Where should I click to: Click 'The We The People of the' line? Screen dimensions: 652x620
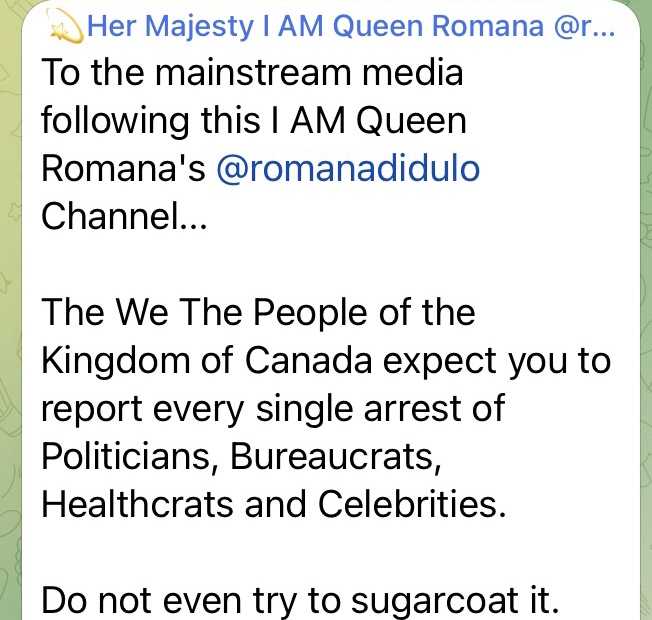point(258,312)
